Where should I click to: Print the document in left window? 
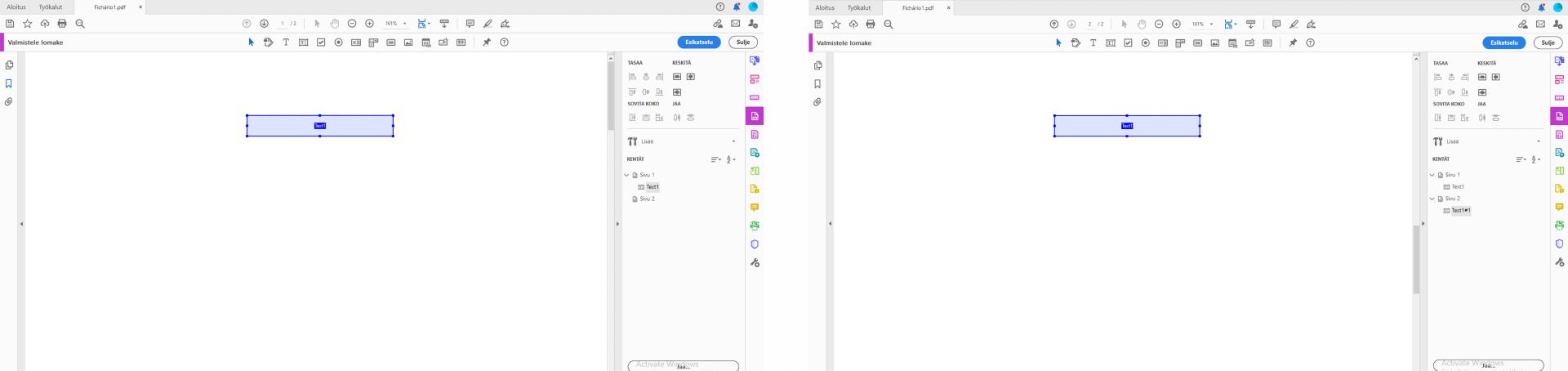62,24
